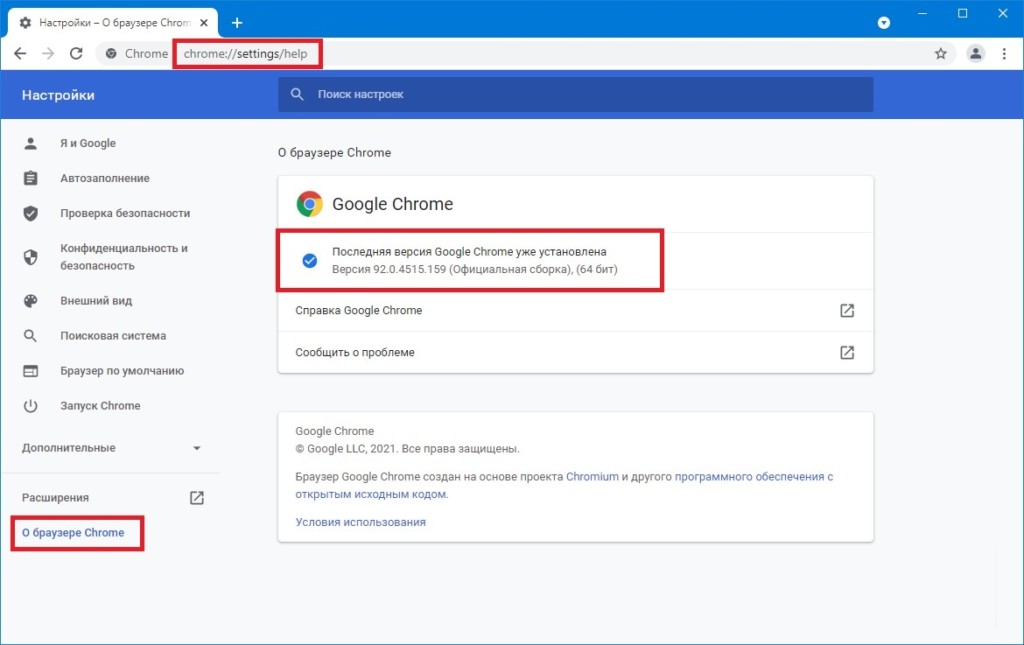This screenshot has height=645, width=1024.
Task: Click the Расширения external link icon
Action: tap(197, 498)
